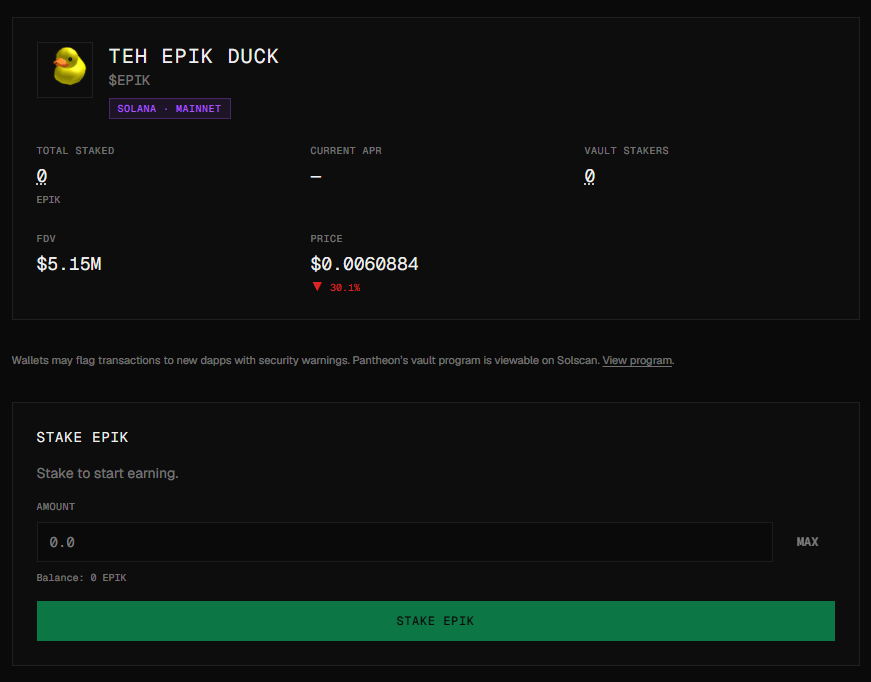The height and width of the screenshot is (682, 871).
Task: Click the Current APR dash value
Action: point(316,177)
